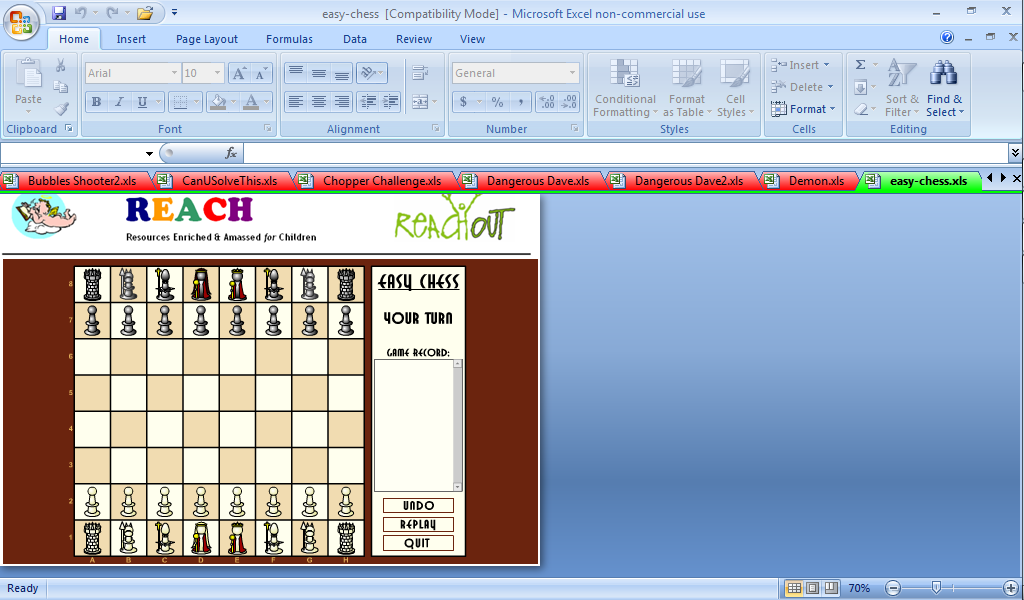Switch to the Page Layout tab
The image size is (1024, 600).
pos(207,39)
